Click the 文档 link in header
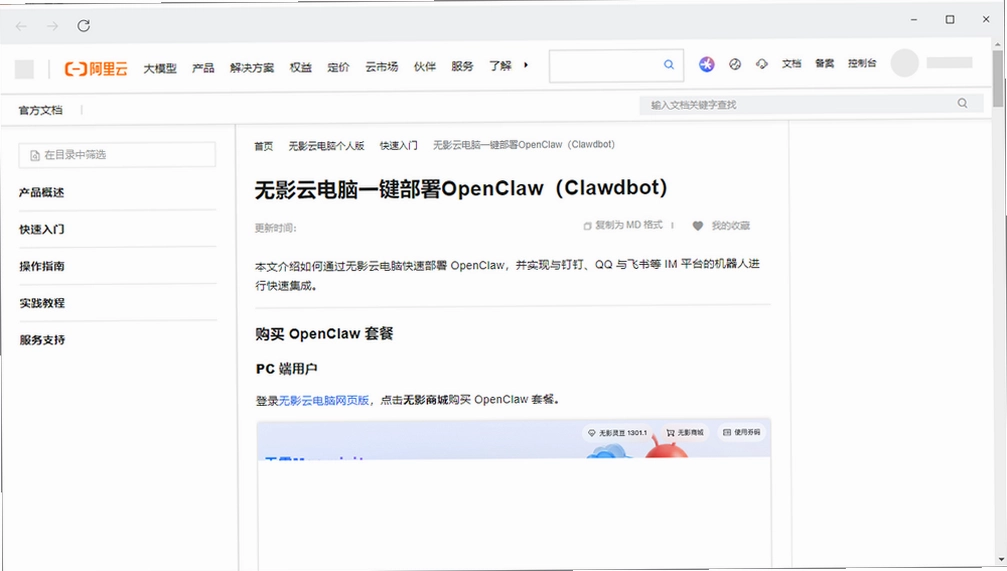1007x571 pixels. coord(791,64)
